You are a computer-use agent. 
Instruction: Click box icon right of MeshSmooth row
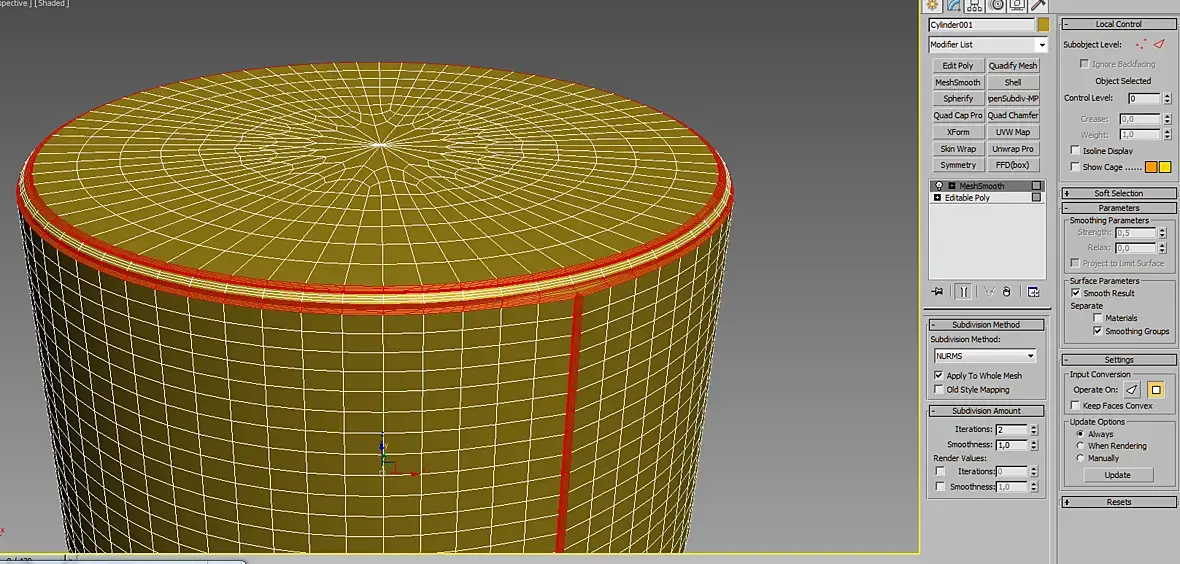pyautogui.click(x=1036, y=186)
